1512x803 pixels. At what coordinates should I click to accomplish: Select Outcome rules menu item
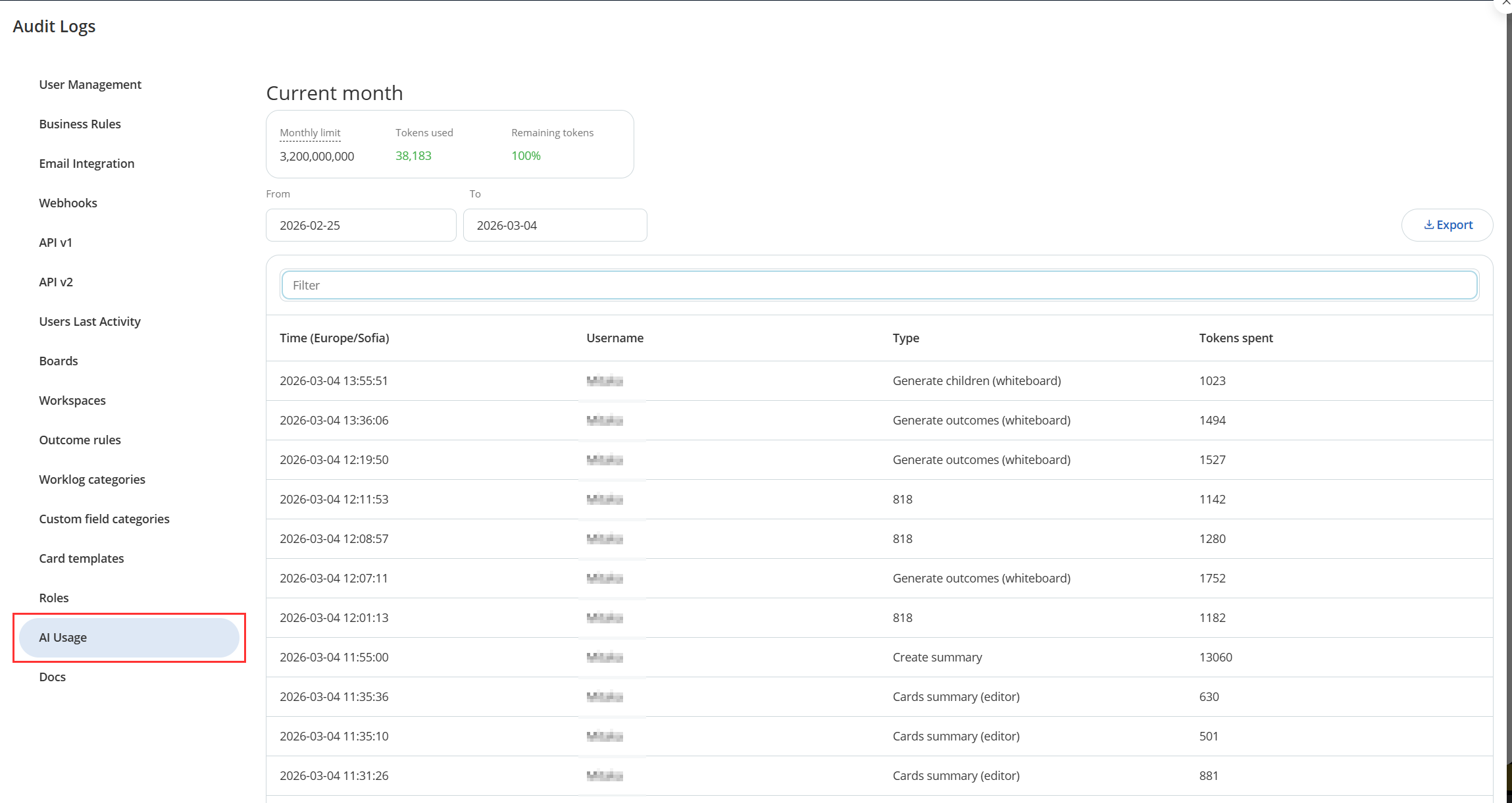(x=80, y=440)
